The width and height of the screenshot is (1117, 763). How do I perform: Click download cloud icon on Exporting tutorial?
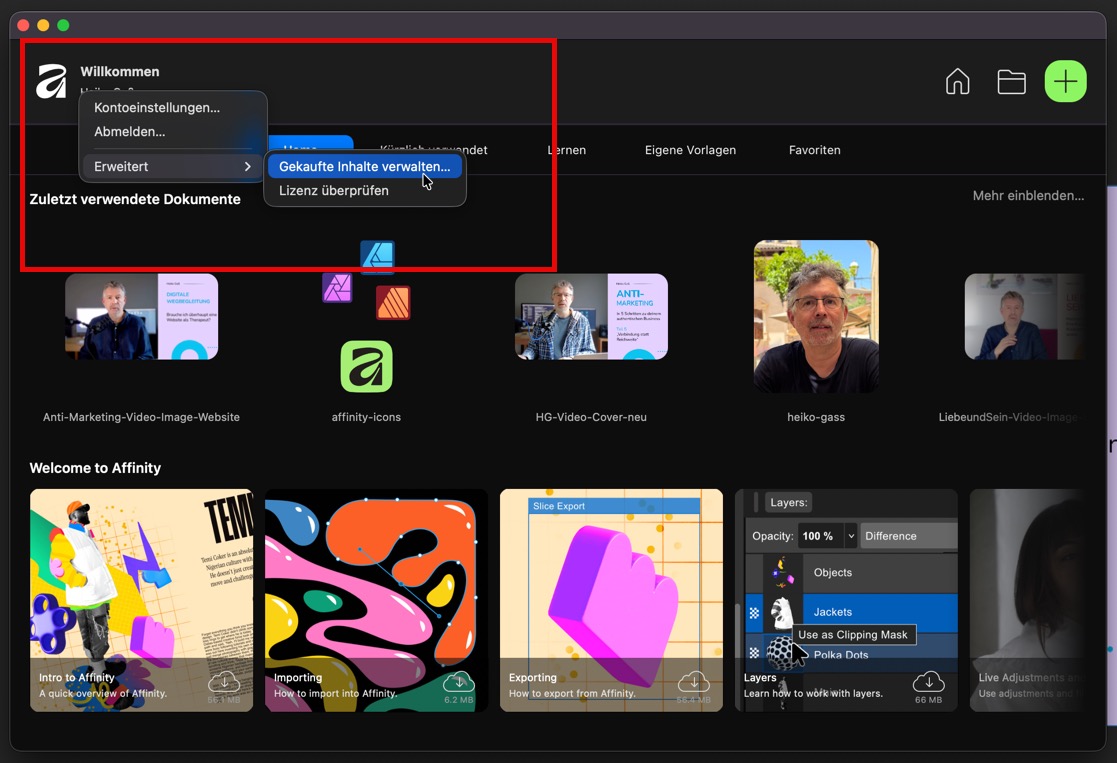[693, 682]
